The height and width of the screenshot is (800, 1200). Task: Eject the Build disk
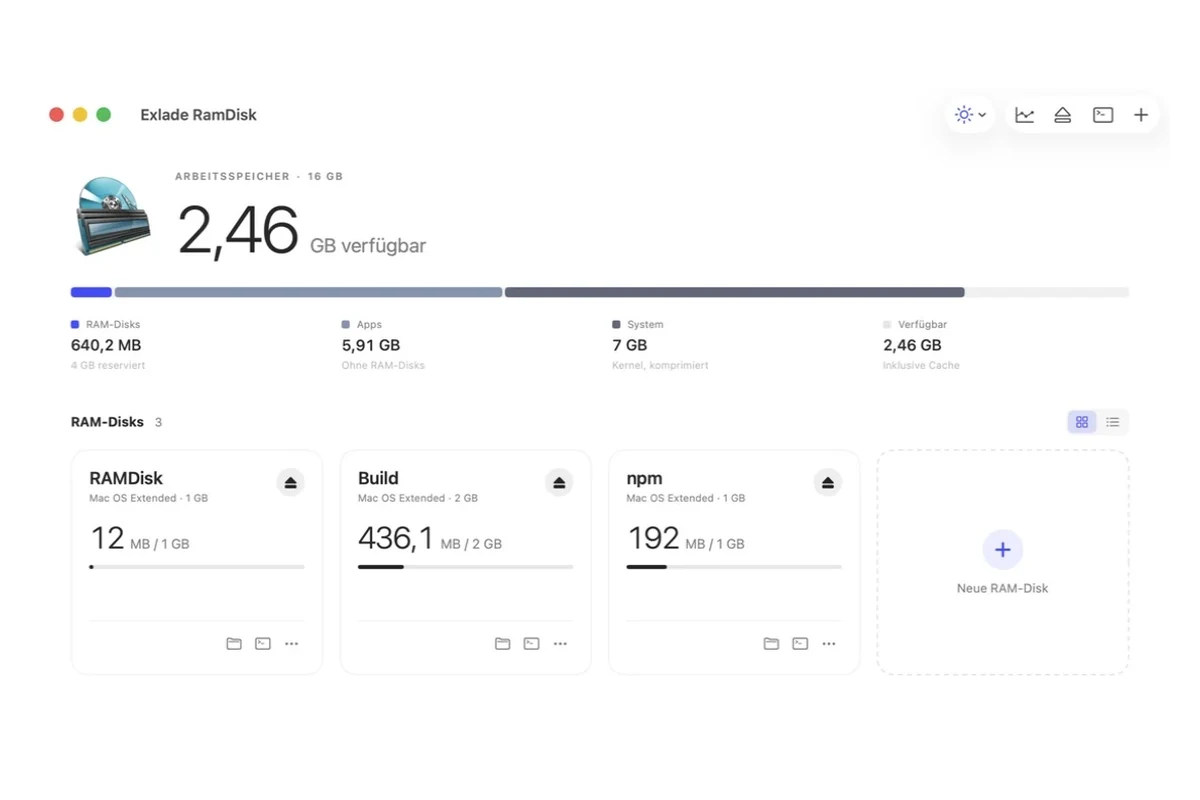559,483
